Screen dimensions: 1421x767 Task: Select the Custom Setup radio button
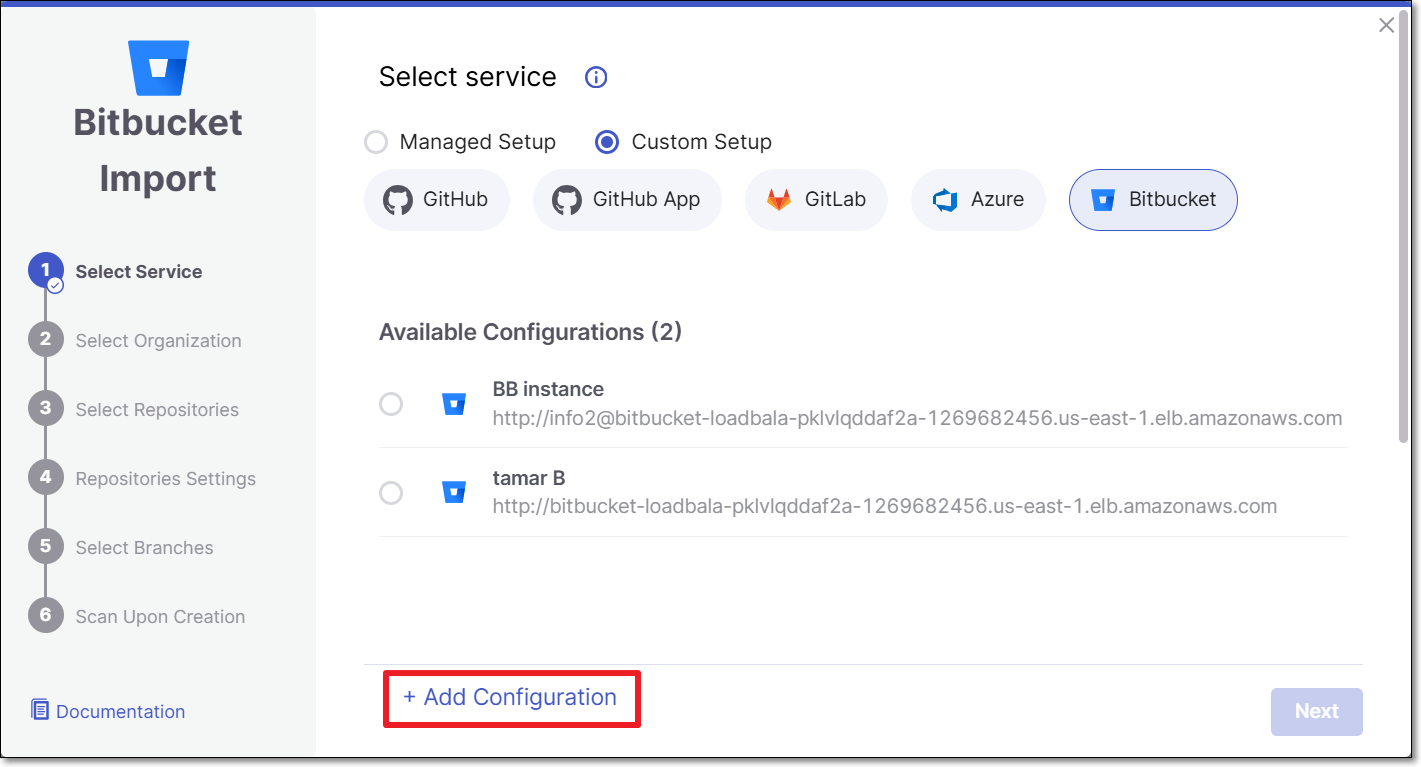(x=606, y=142)
